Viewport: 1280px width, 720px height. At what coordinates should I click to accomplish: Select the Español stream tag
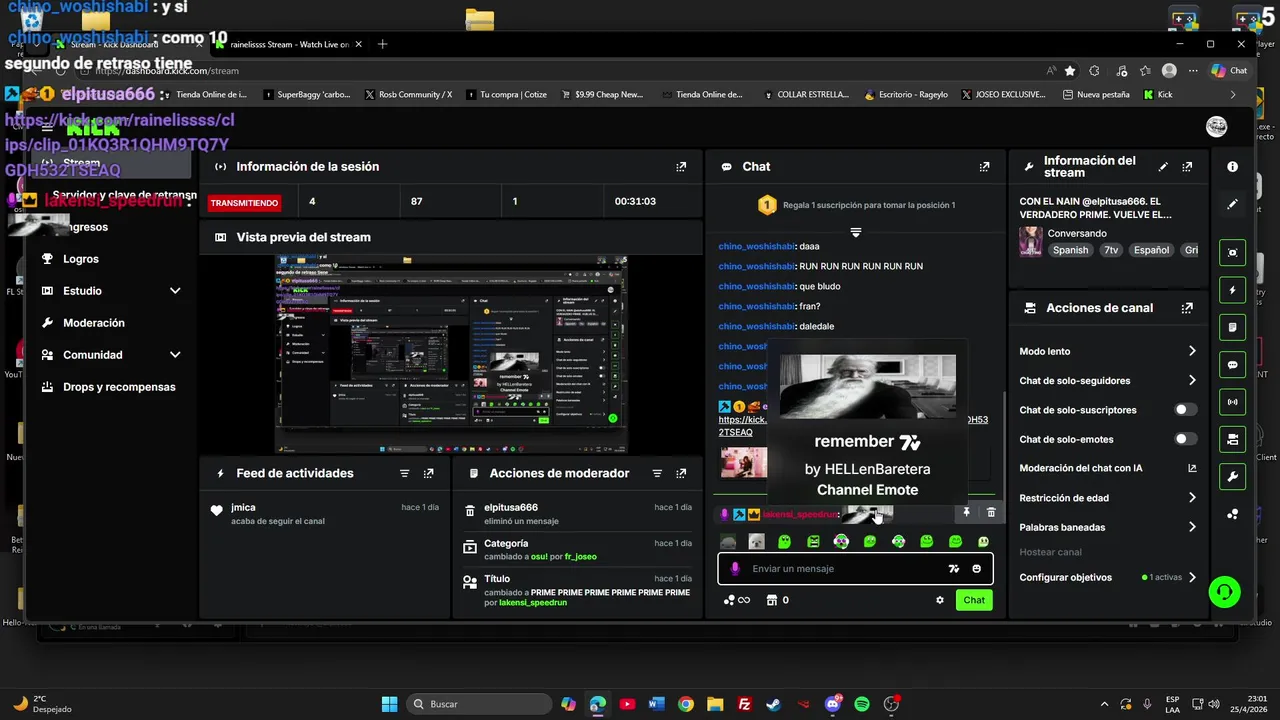click(x=1151, y=250)
